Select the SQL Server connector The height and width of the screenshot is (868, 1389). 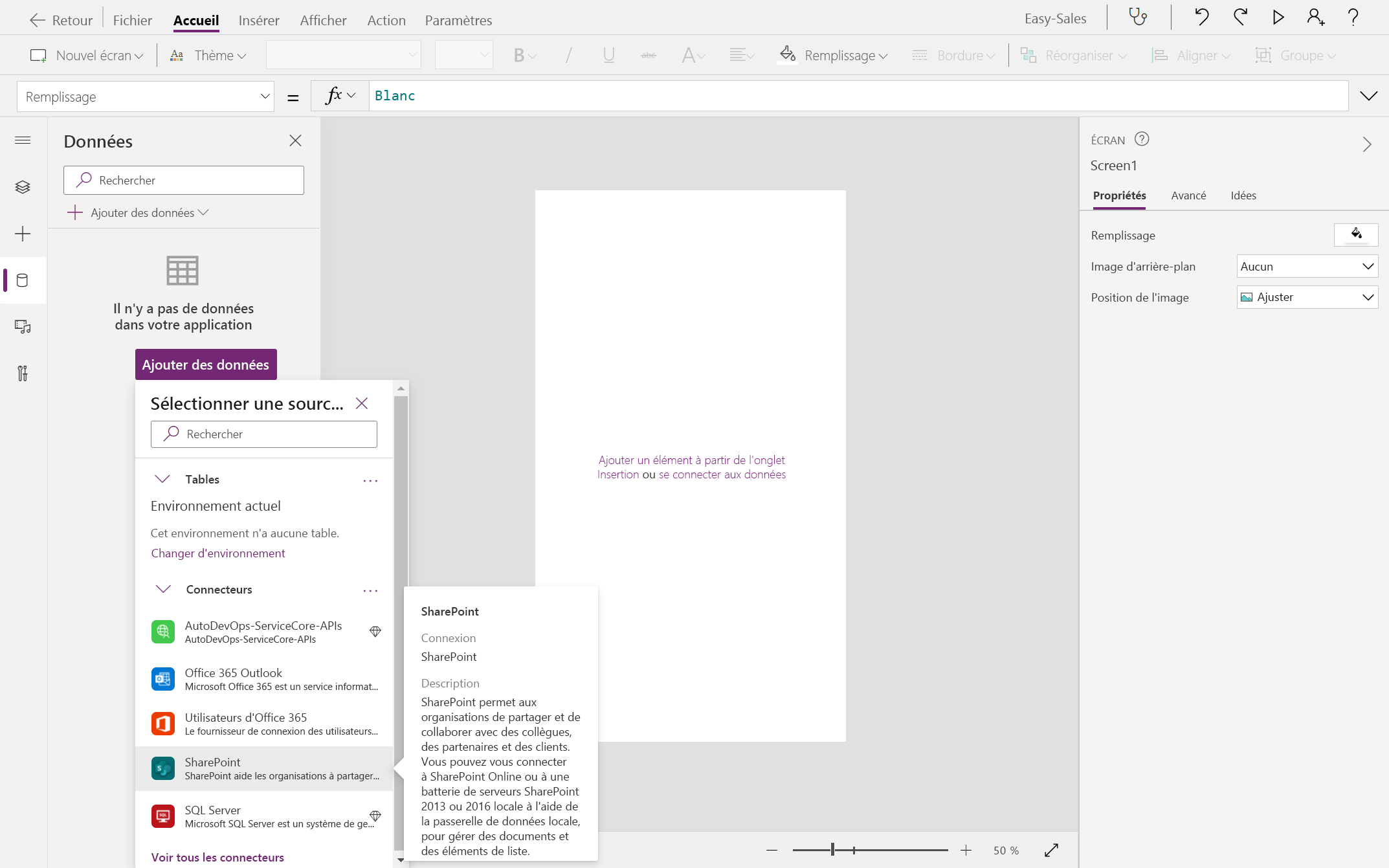264,816
